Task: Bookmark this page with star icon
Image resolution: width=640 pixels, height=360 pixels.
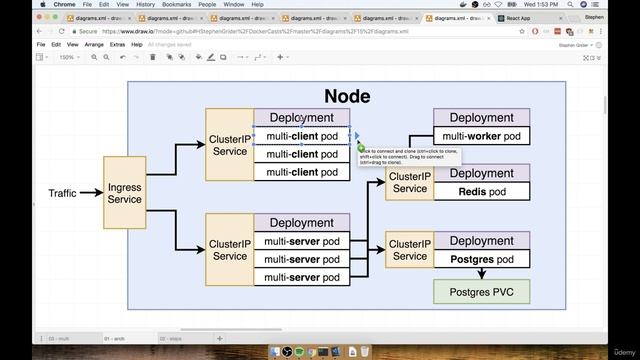Action: (x=522, y=31)
